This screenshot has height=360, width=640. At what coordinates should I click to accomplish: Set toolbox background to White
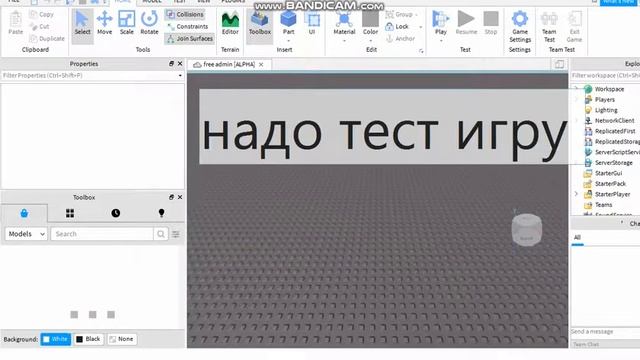click(56, 339)
